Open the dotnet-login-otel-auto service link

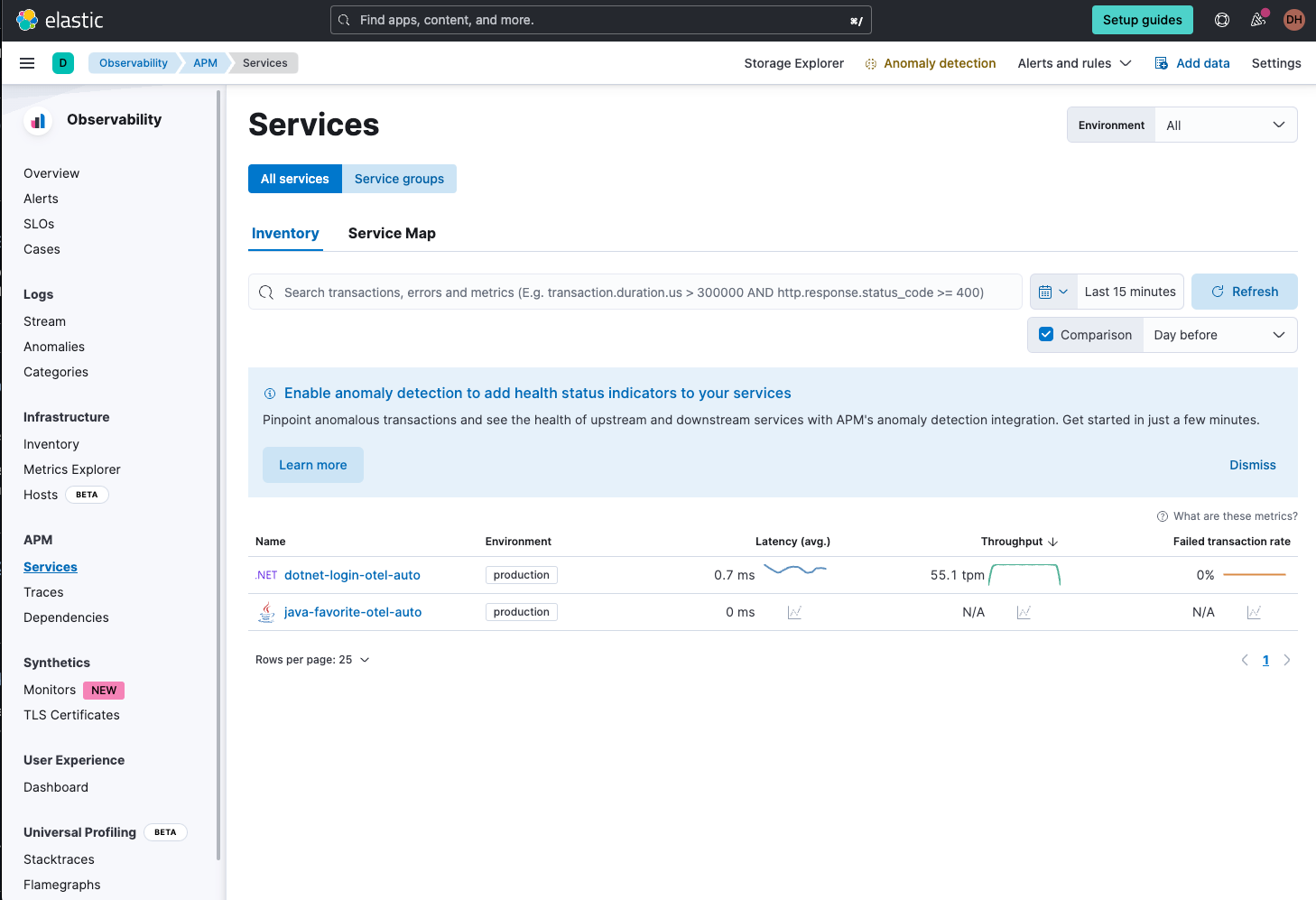(352, 575)
